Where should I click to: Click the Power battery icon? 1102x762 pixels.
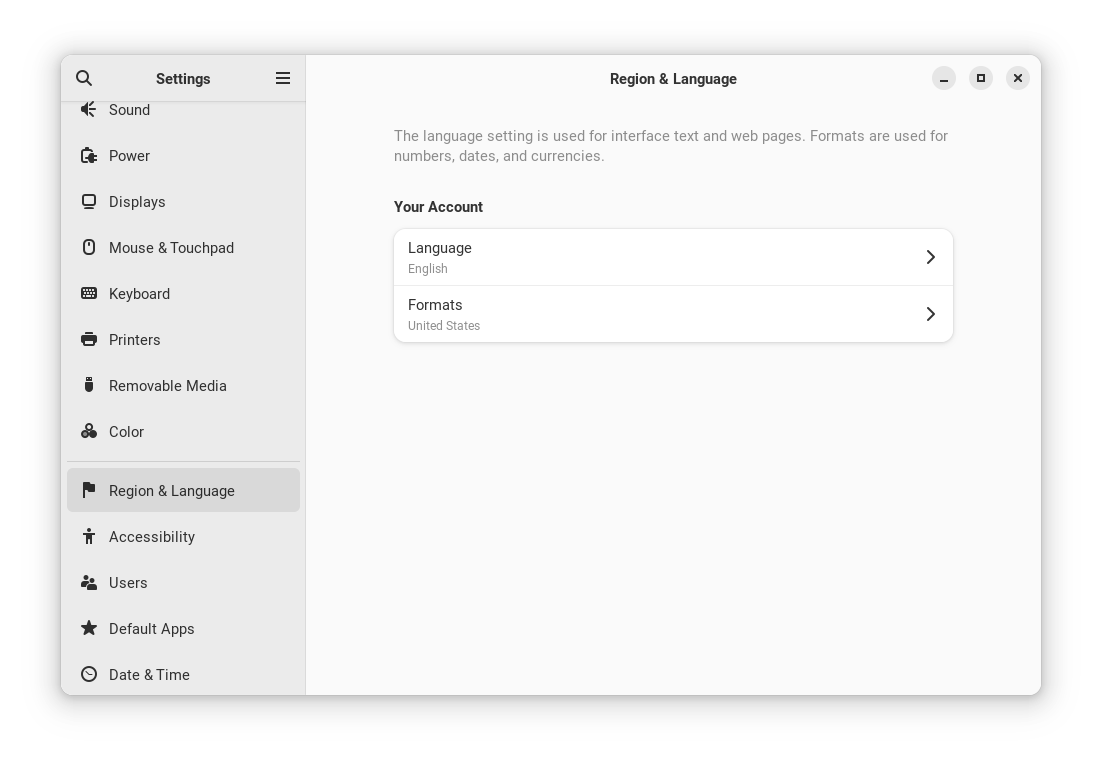89,155
